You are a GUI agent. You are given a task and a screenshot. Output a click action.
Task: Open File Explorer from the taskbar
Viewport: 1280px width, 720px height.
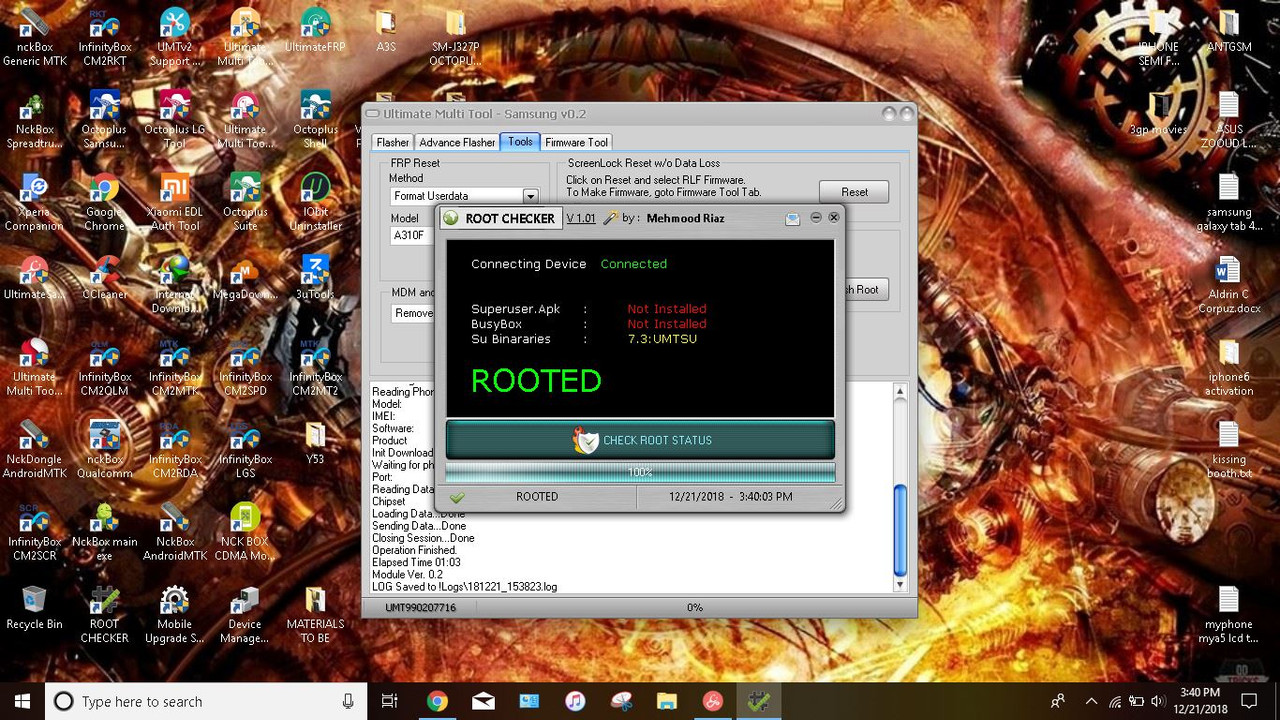[667, 701]
